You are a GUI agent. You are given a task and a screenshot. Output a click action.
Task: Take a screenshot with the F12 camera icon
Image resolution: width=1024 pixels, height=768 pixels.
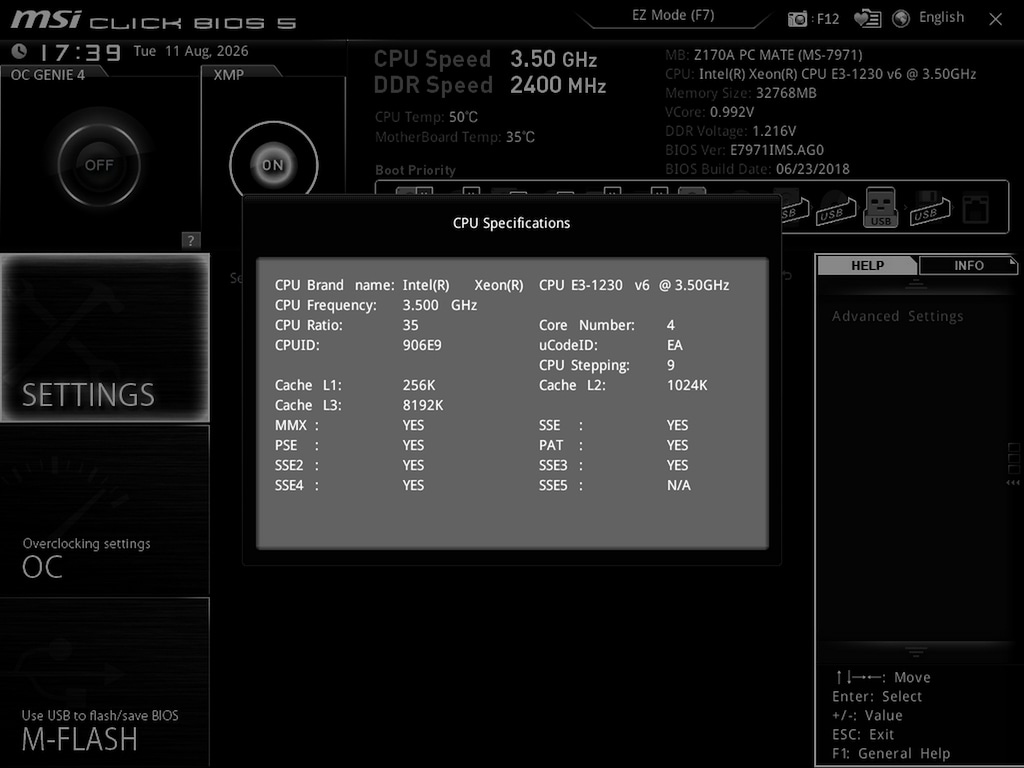point(797,19)
